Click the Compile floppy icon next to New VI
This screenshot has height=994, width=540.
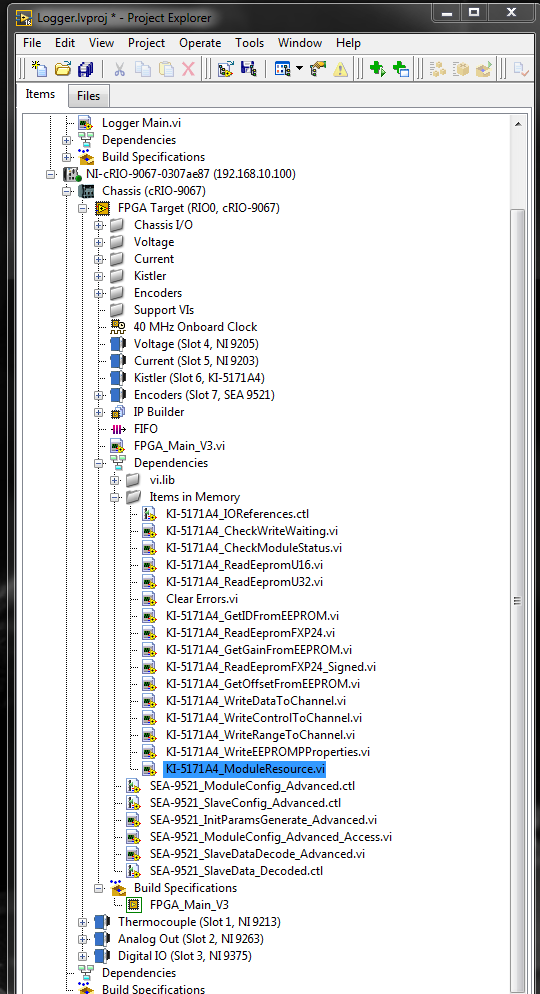(248, 69)
